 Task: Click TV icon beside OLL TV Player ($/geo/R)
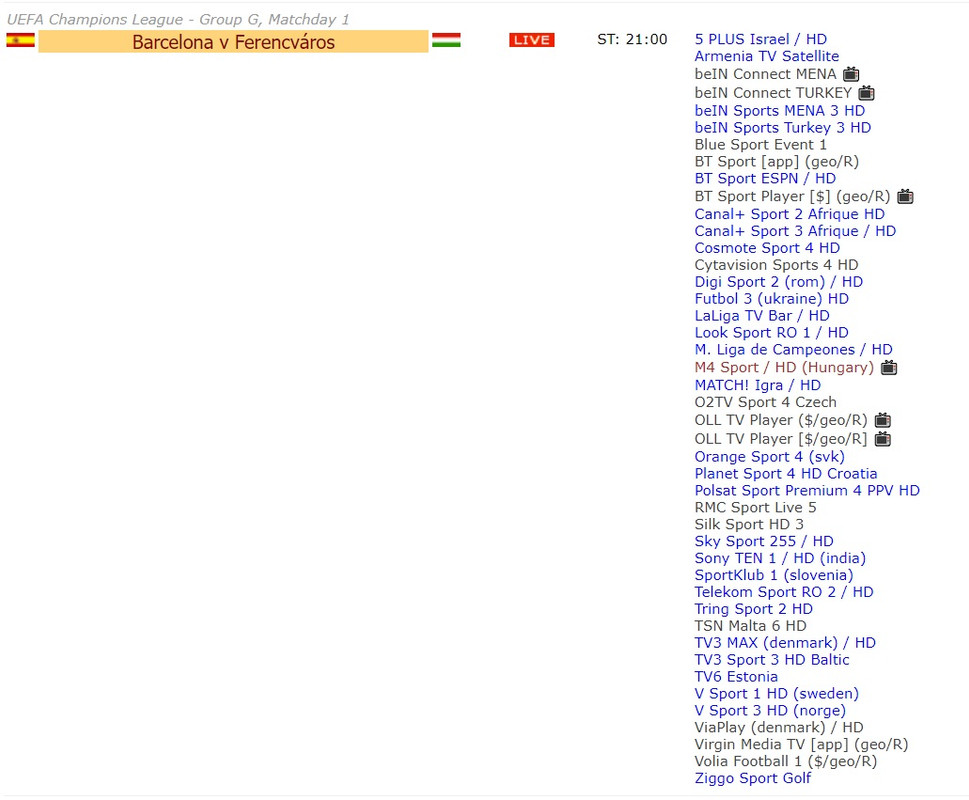pyautogui.click(x=882, y=420)
